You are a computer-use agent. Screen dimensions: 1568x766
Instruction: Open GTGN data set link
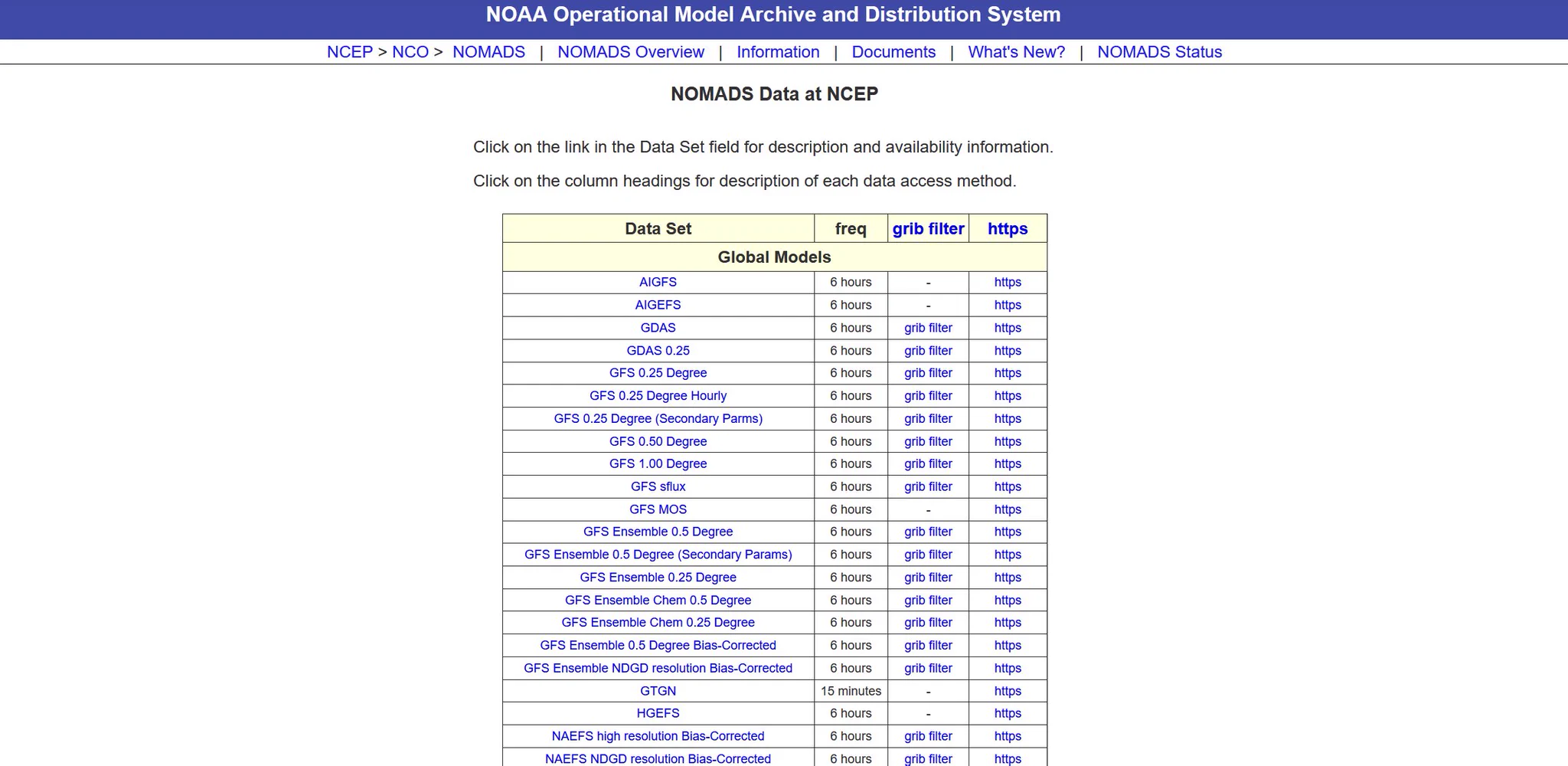tap(658, 691)
